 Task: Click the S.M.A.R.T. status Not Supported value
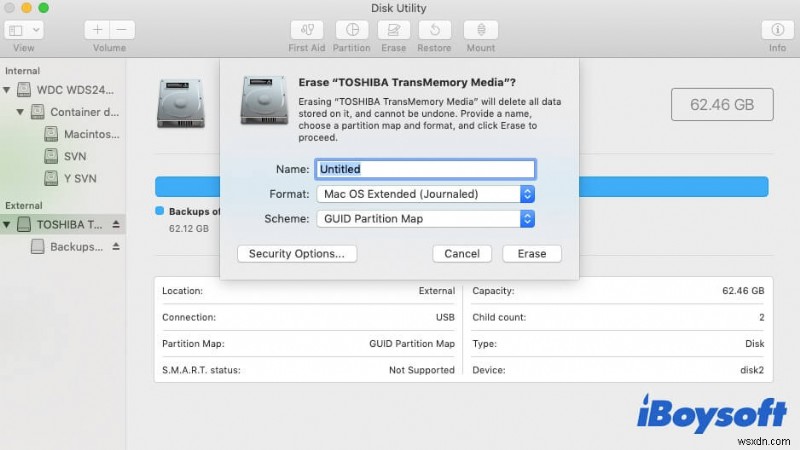click(x=421, y=370)
